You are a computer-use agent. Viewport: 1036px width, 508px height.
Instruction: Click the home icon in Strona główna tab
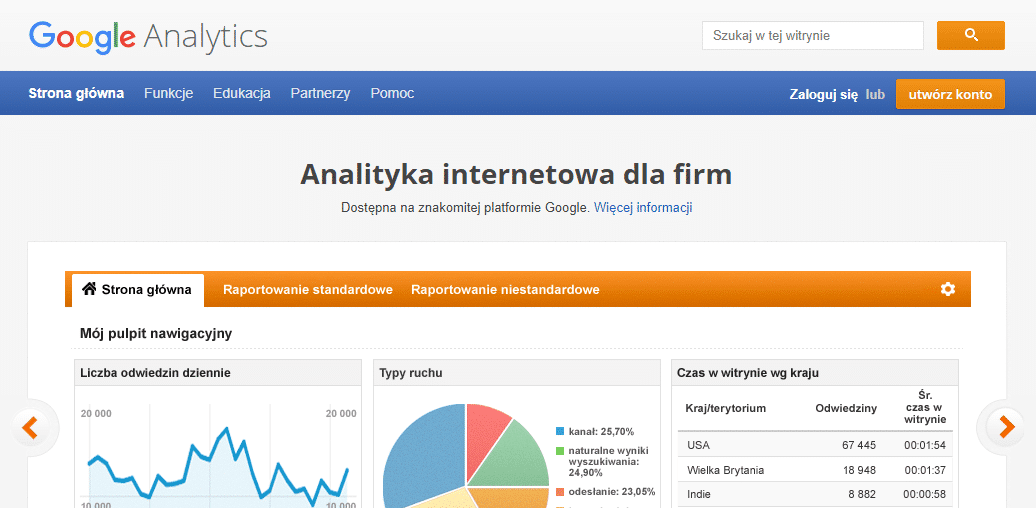(x=89, y=289)
